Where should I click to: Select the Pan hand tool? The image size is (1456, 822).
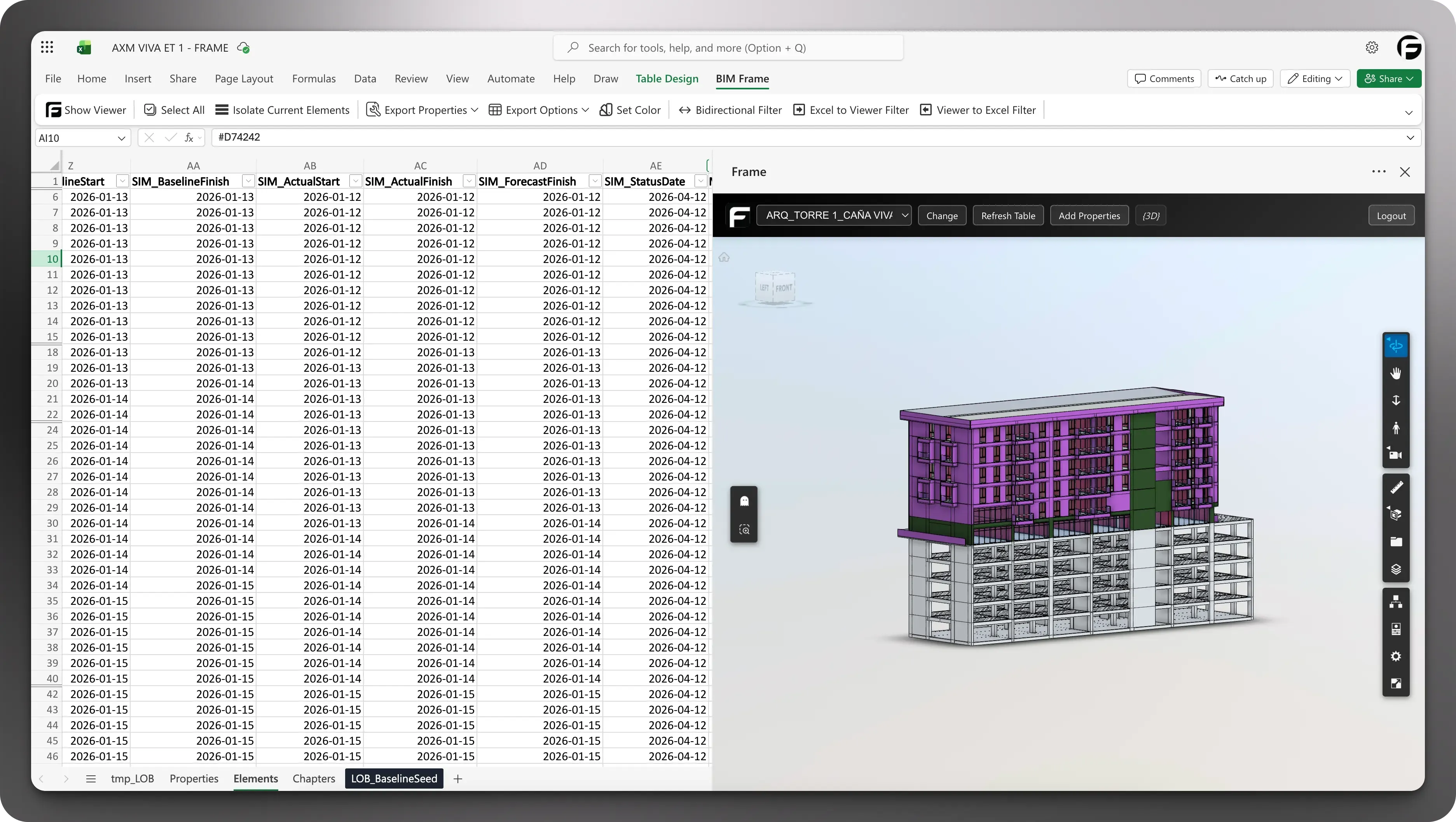coord(1395,373)
